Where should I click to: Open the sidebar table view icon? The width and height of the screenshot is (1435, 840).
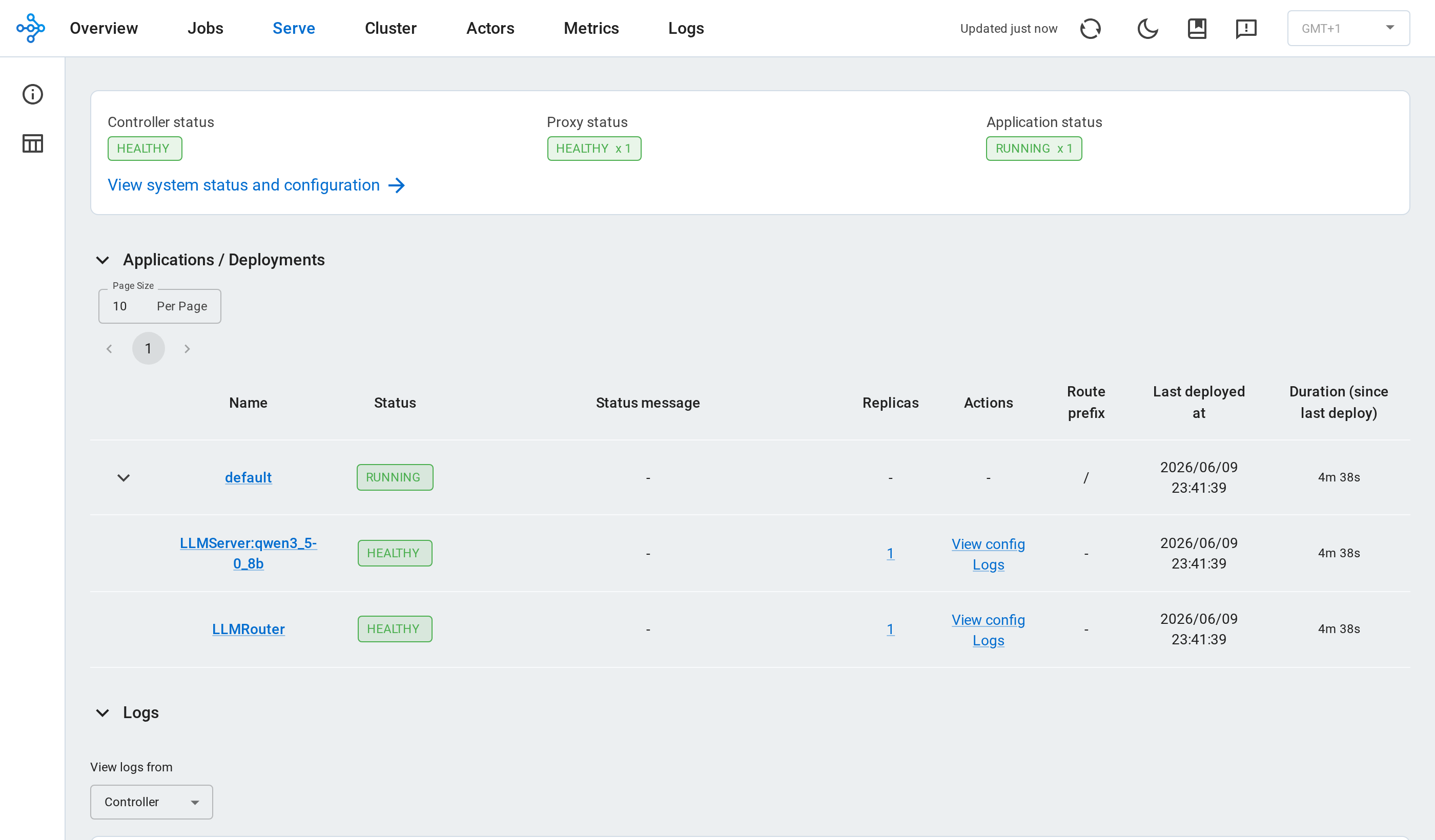coord(32,143)
